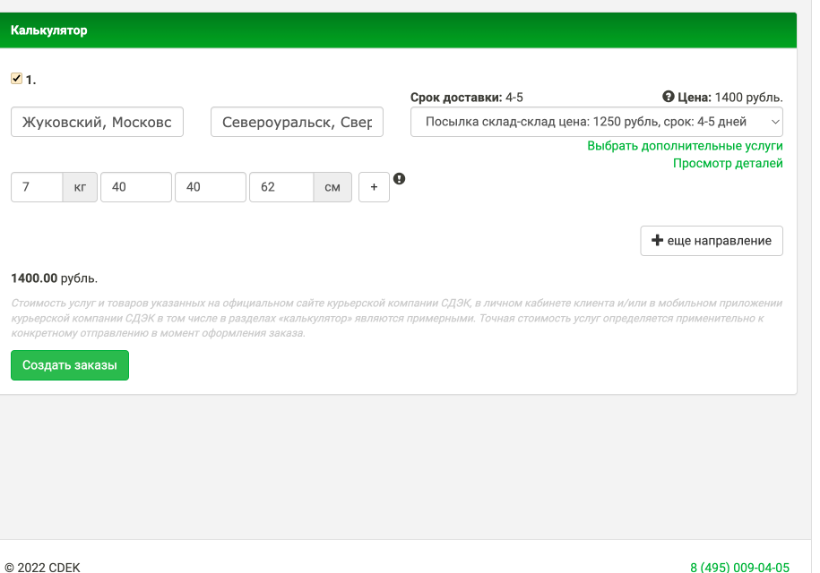Click the weight field showing 7
The width and height of the screenshot is (820, 573).
click(37, 187)
